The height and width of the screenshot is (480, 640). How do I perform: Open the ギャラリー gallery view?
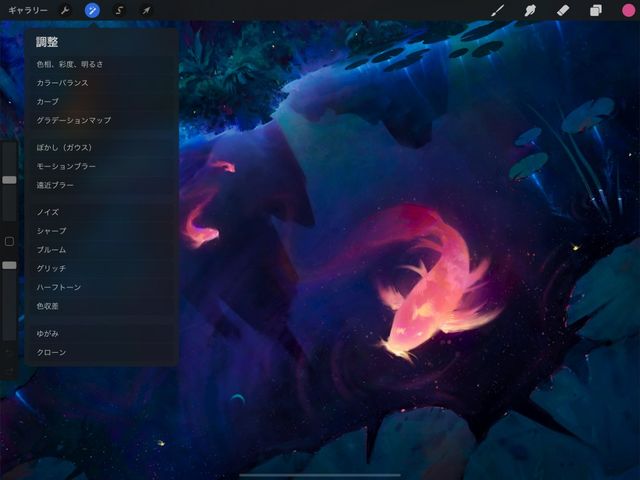28,10
